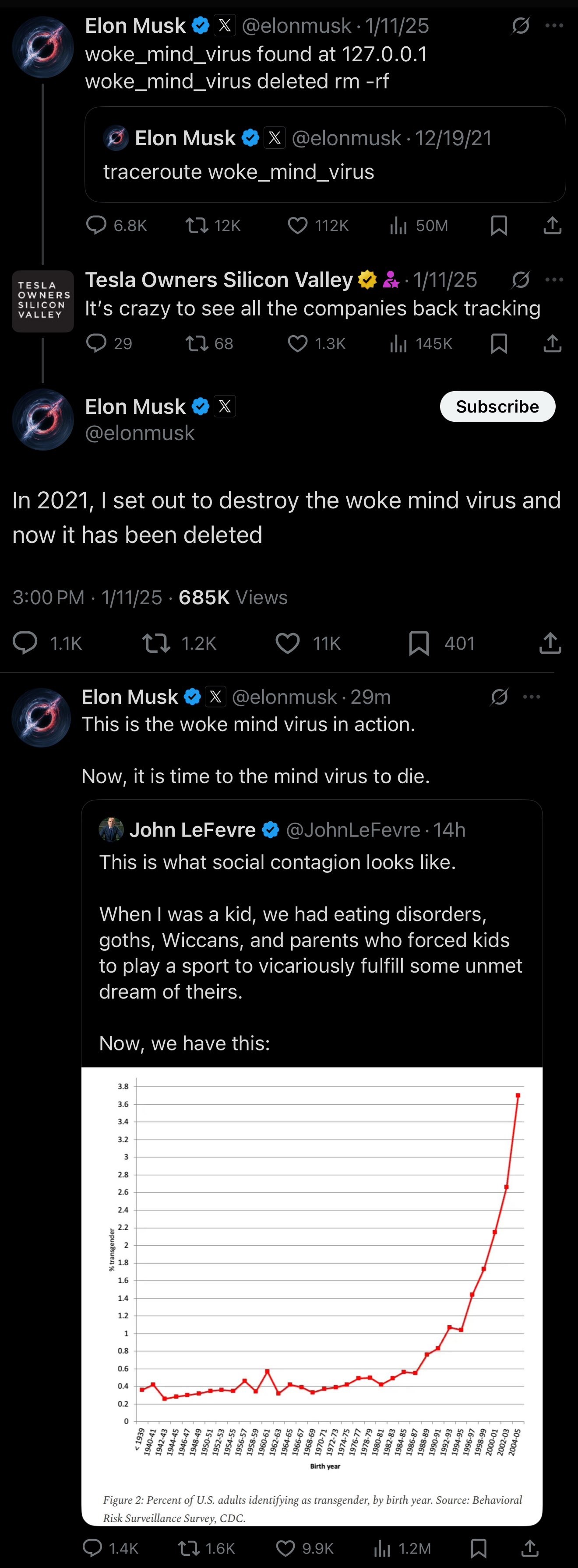The image size is (578, 1568).
Task: Reply to the main woke mind virus tweet
Action: [x=25, y=643]
